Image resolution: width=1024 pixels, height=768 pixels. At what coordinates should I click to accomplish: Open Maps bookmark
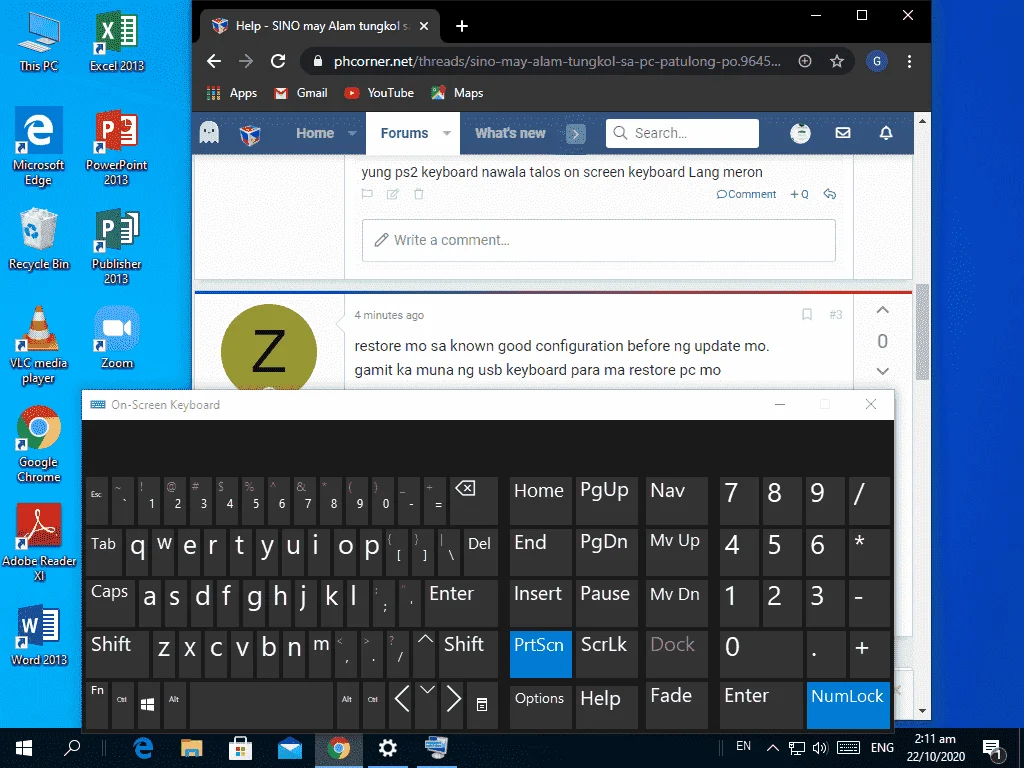coord(457,93)
